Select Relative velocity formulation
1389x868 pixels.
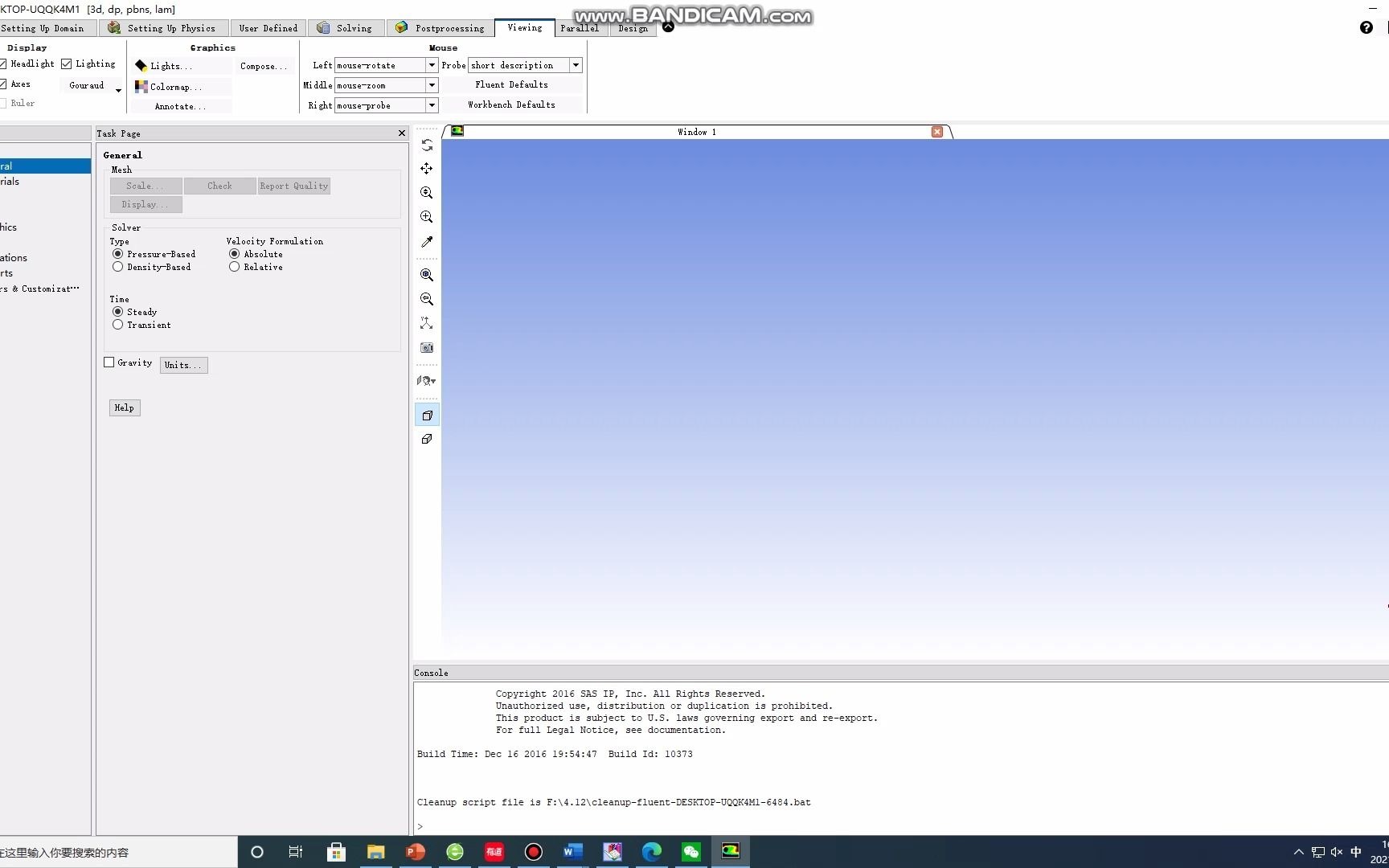click(235, 267)
